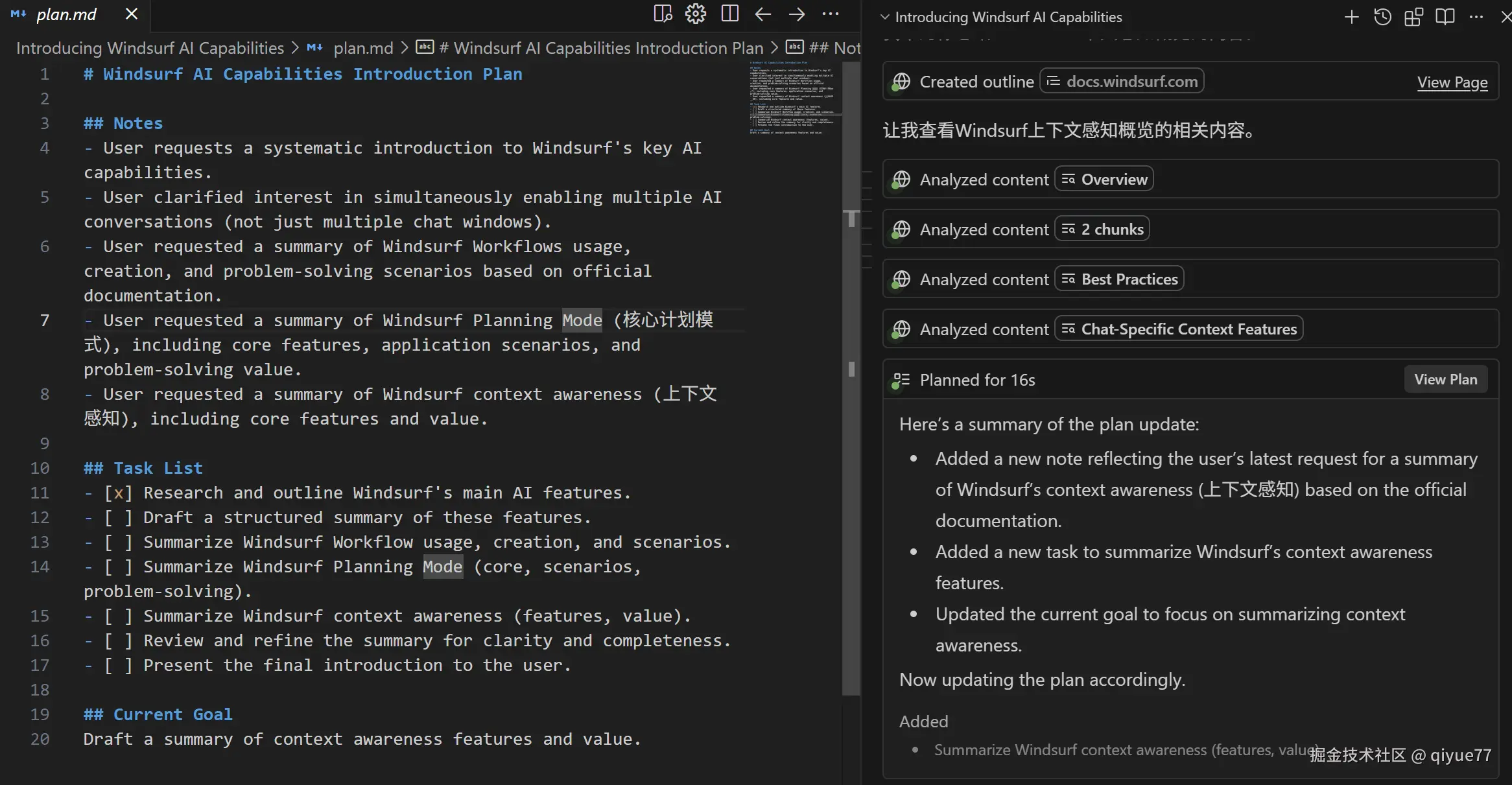Click the open book icon in the chat header
This screenshot has height=785, width=1512.
click(x=1445, y=17)
